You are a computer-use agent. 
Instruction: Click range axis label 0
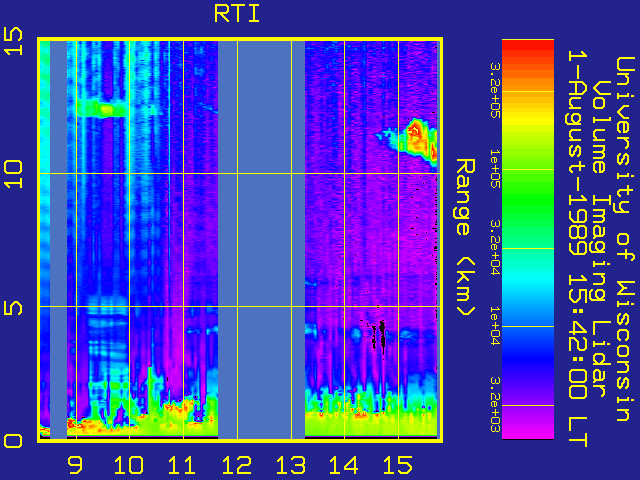coord(13,441)
